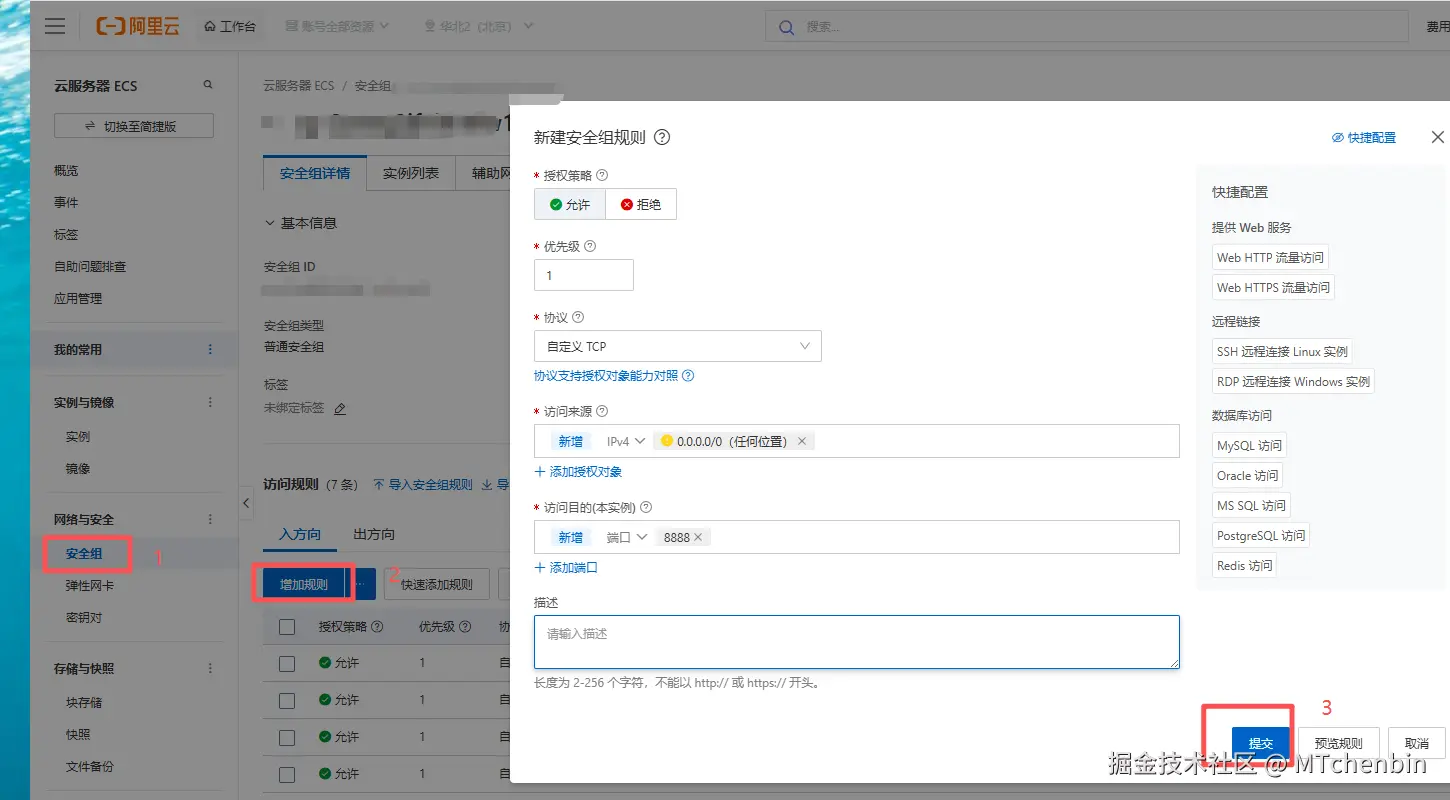Click 添加端口 link

(566, 567)
